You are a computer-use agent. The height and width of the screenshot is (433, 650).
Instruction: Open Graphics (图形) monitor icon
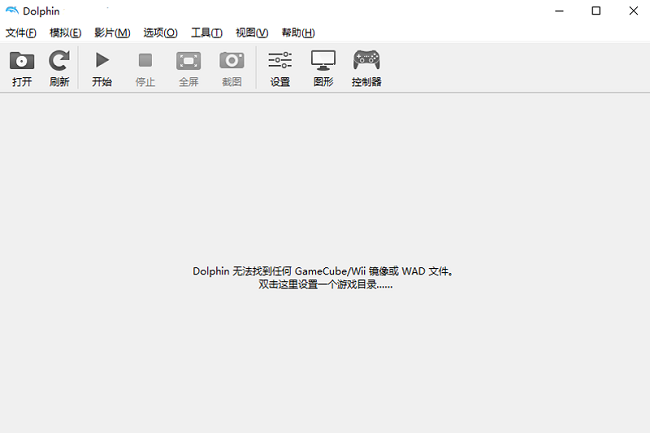point(323,62)
